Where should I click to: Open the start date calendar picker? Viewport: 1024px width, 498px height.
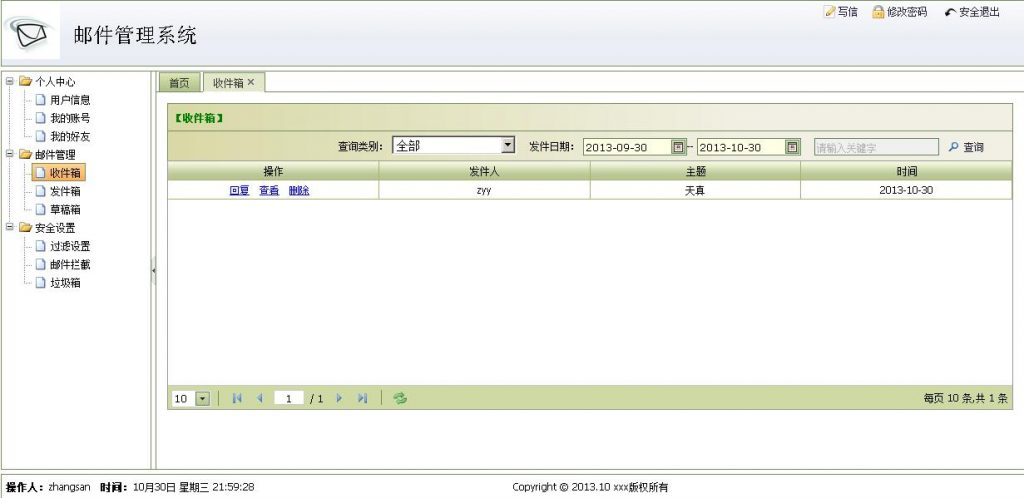[x=678, y=147]
